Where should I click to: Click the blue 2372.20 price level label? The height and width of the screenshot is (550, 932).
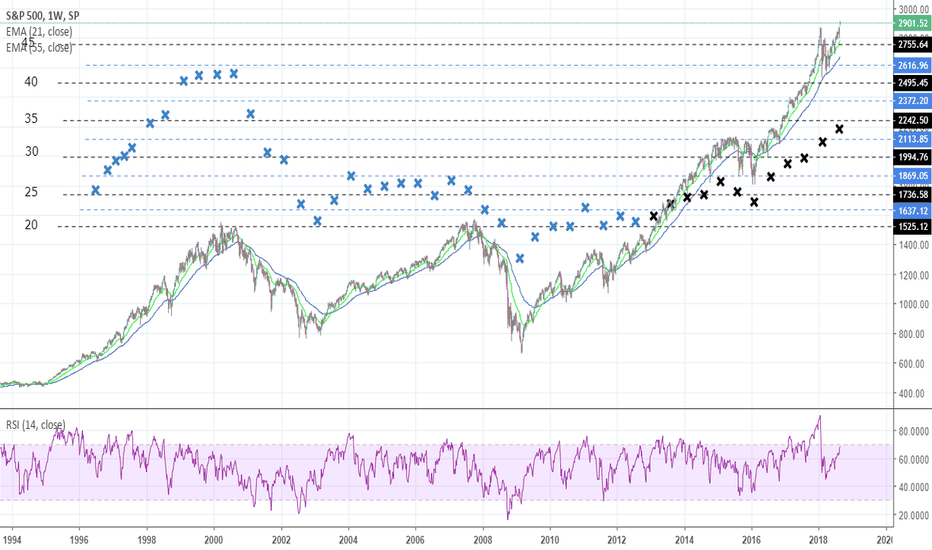coord(912,101)
